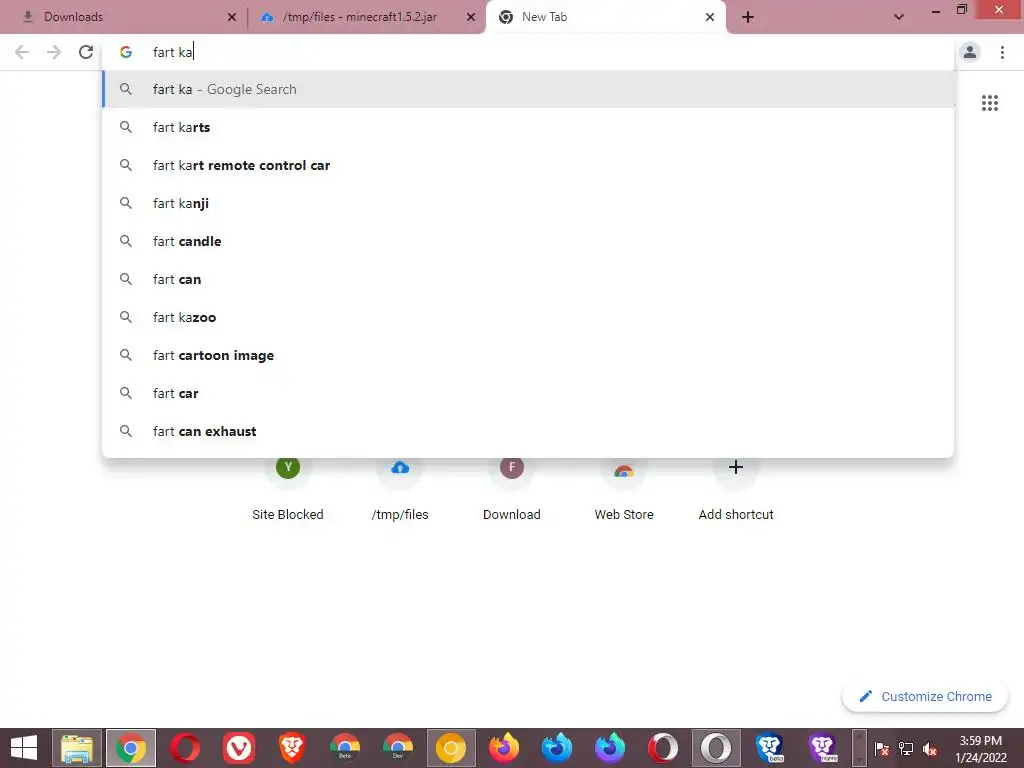This screenshot has height=768, width=1024.
Task: Choose the 'fart karts' suggestion
Action: 528,127
